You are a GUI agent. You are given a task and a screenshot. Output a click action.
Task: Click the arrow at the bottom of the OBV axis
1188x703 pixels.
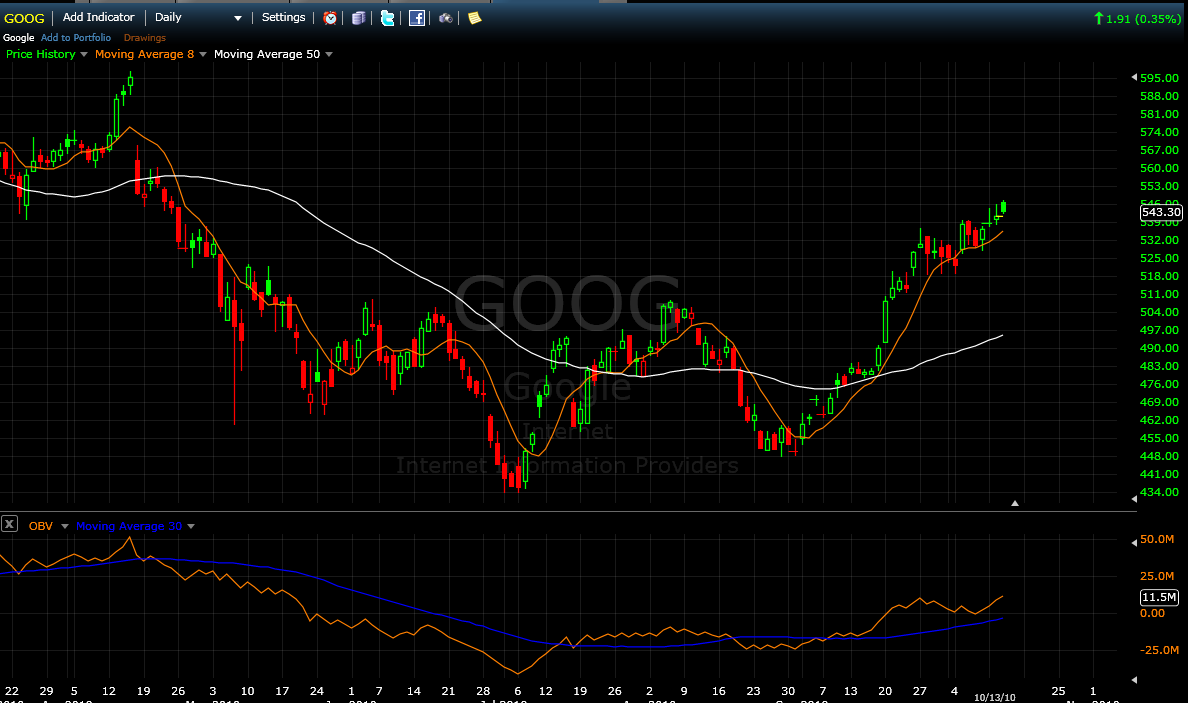1134,680
